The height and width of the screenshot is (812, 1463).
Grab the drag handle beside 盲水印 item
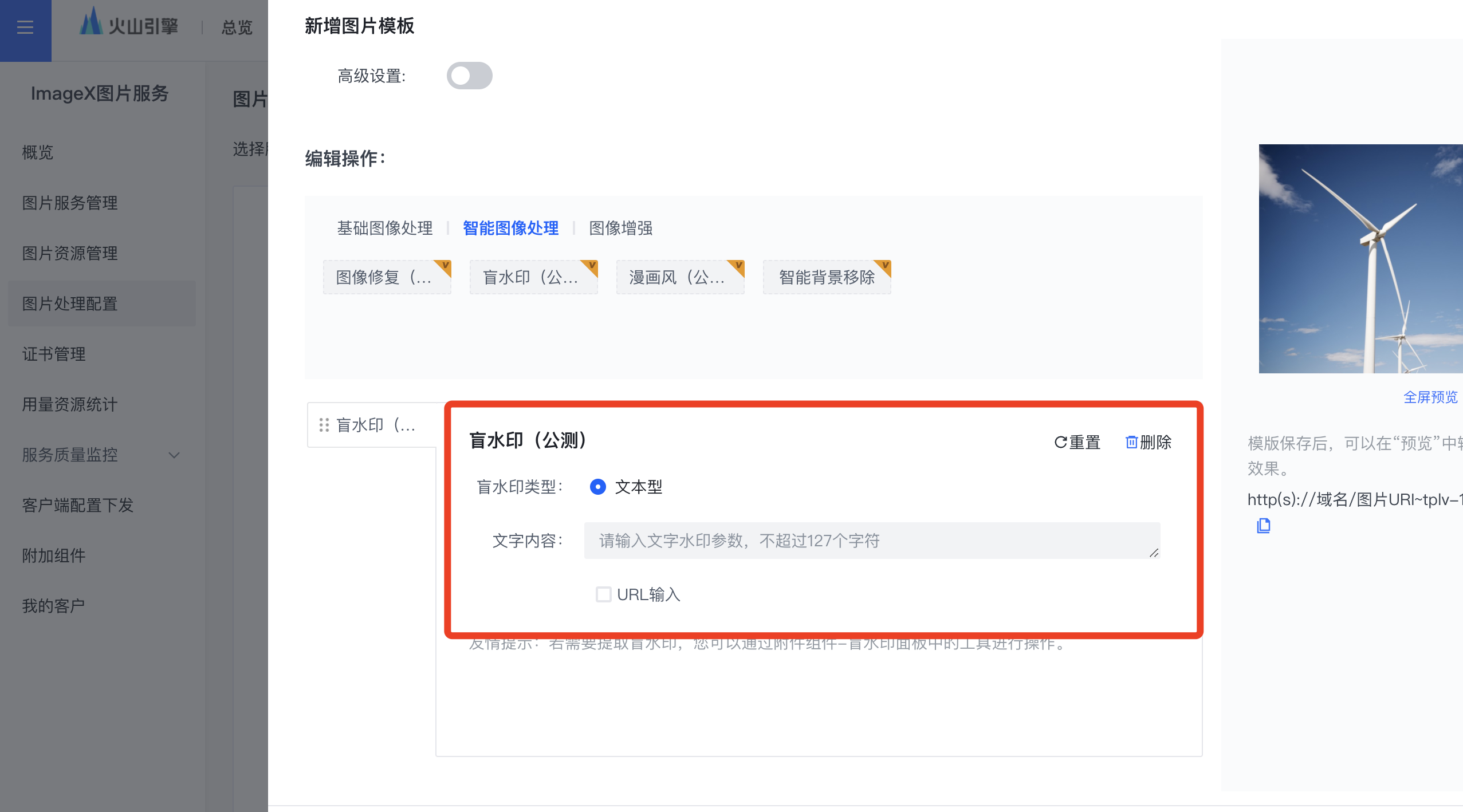point(324,425)
